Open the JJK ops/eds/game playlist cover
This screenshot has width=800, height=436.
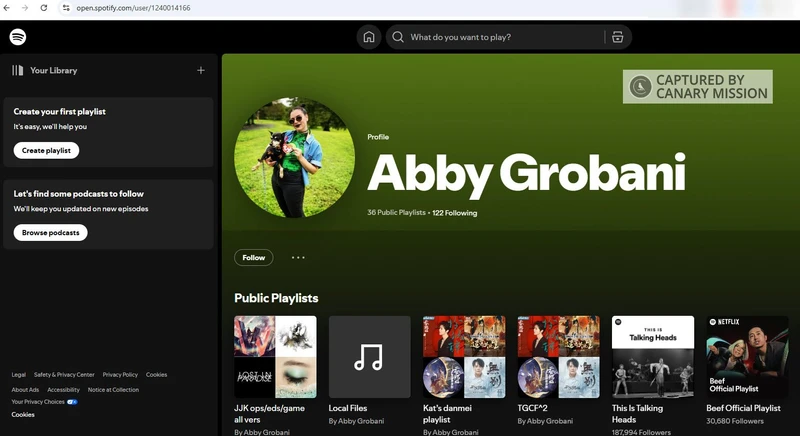point(275,357)
